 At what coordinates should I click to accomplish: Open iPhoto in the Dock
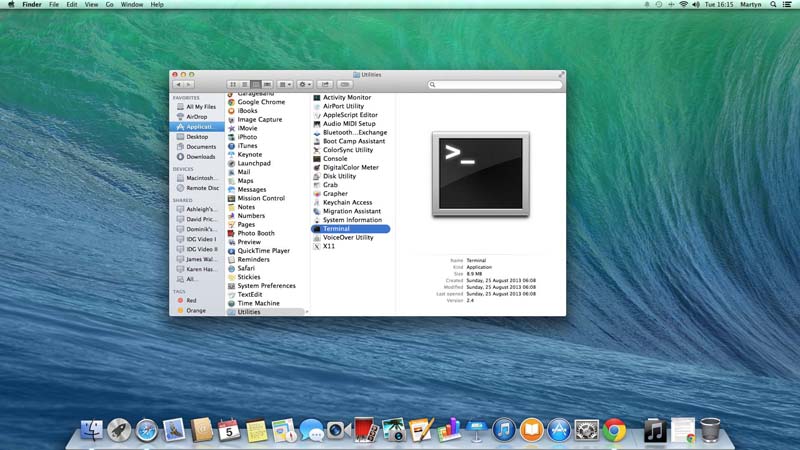click(x=393, y=430)
